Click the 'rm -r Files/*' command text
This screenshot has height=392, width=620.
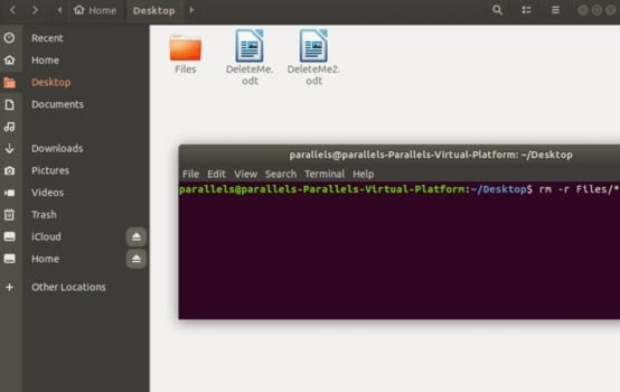pyautogui.click(x=578, y=189)
